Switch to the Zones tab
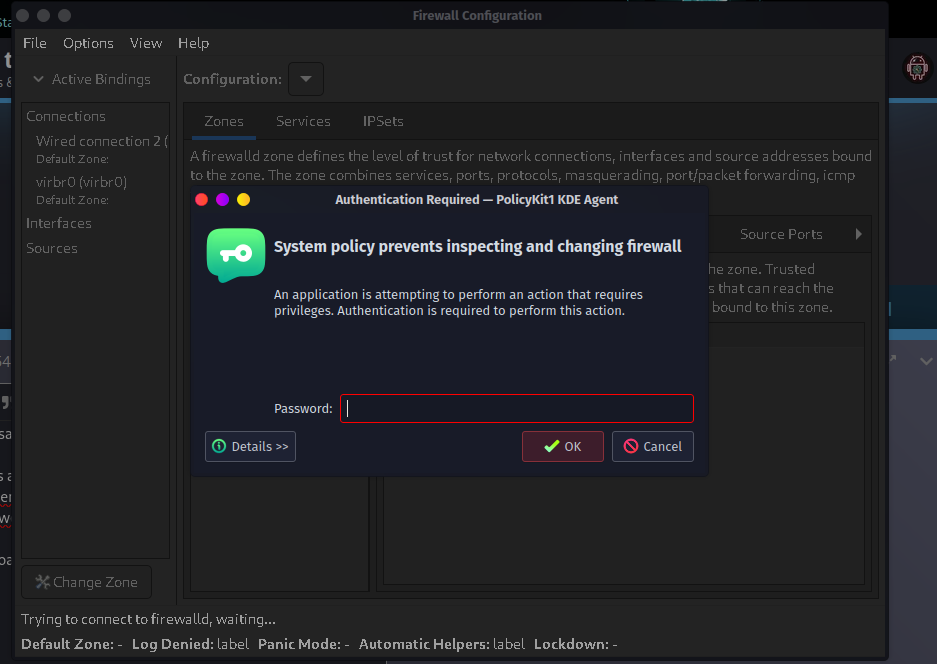Viewport: 937px width, 664px height. 224,121
